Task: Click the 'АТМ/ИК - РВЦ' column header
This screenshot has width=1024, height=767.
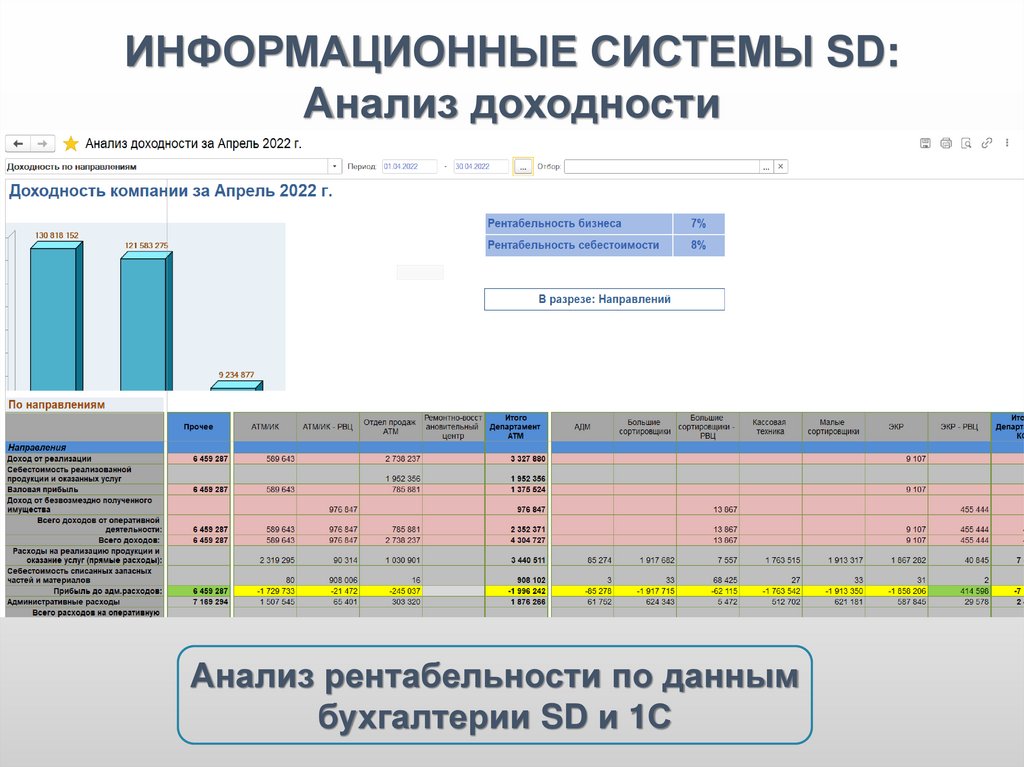Action: pos(328,427)
